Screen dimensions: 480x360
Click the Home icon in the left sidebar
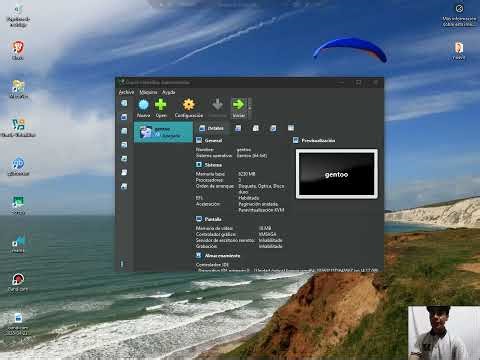tap(124, 103)
